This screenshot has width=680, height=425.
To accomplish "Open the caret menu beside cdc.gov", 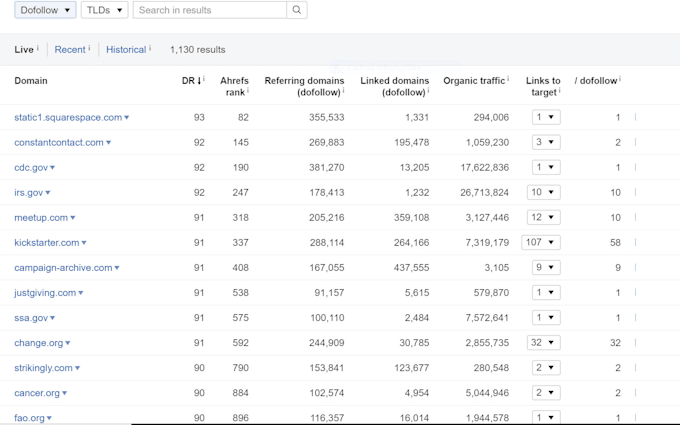I will [x=52, y=168].
